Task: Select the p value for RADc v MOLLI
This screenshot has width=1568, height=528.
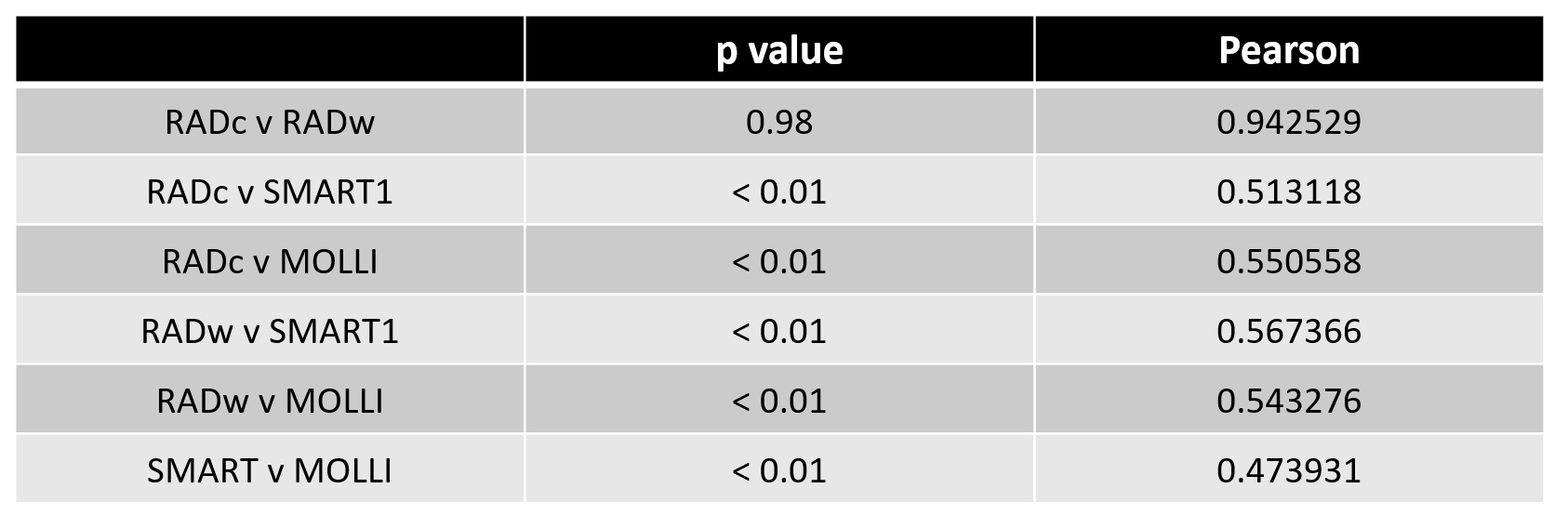Action: [779, 262]
